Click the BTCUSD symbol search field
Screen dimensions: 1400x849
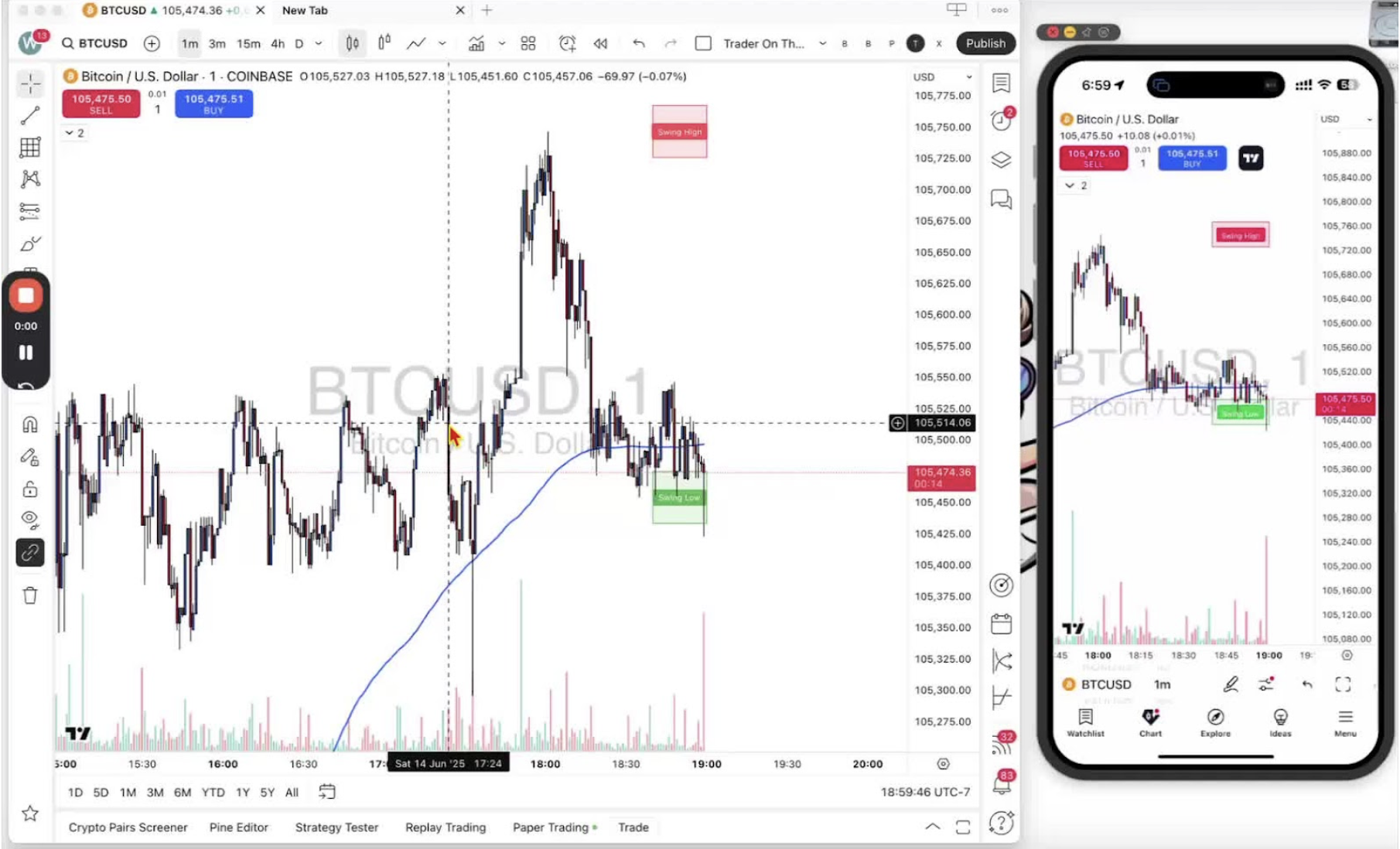tap(95, 43)
